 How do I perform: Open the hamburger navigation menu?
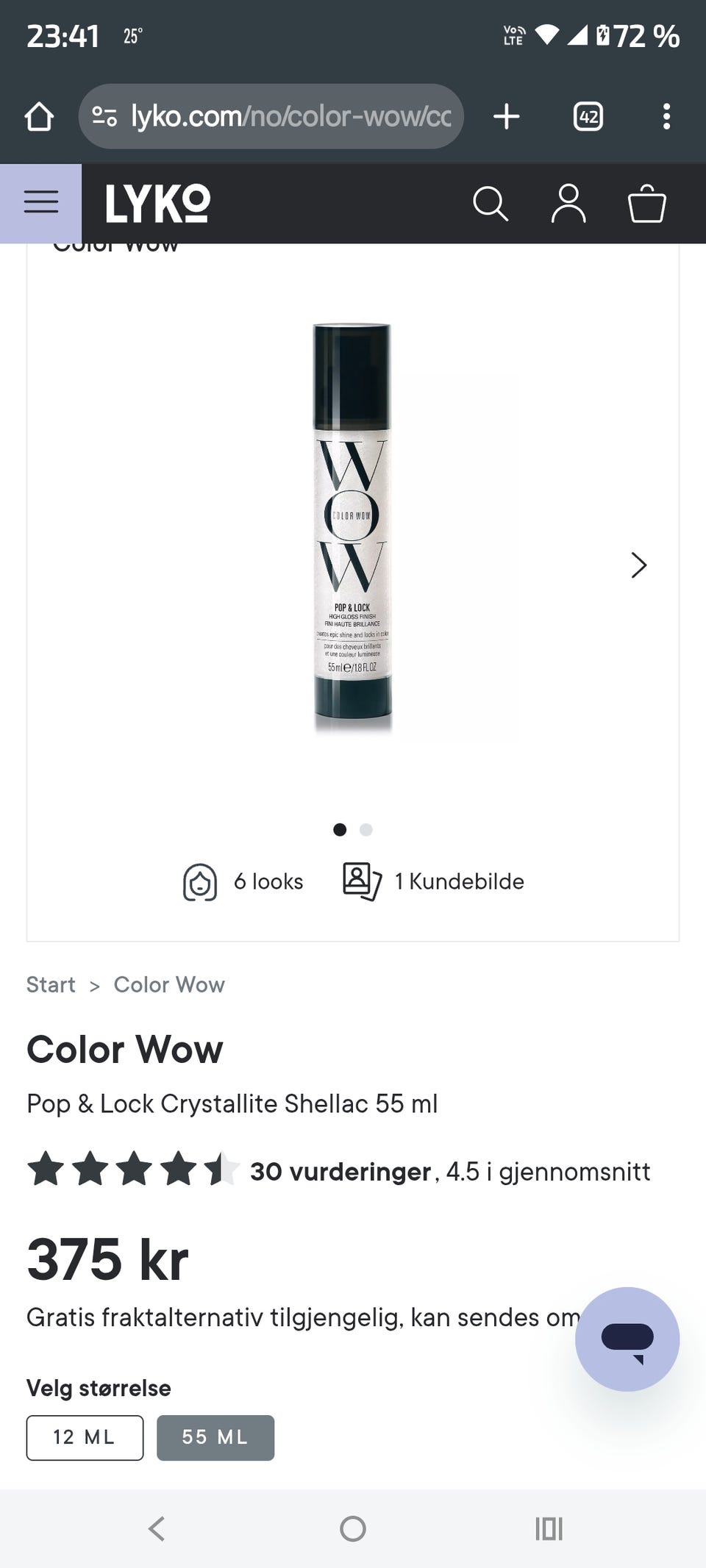coord(40,203)
